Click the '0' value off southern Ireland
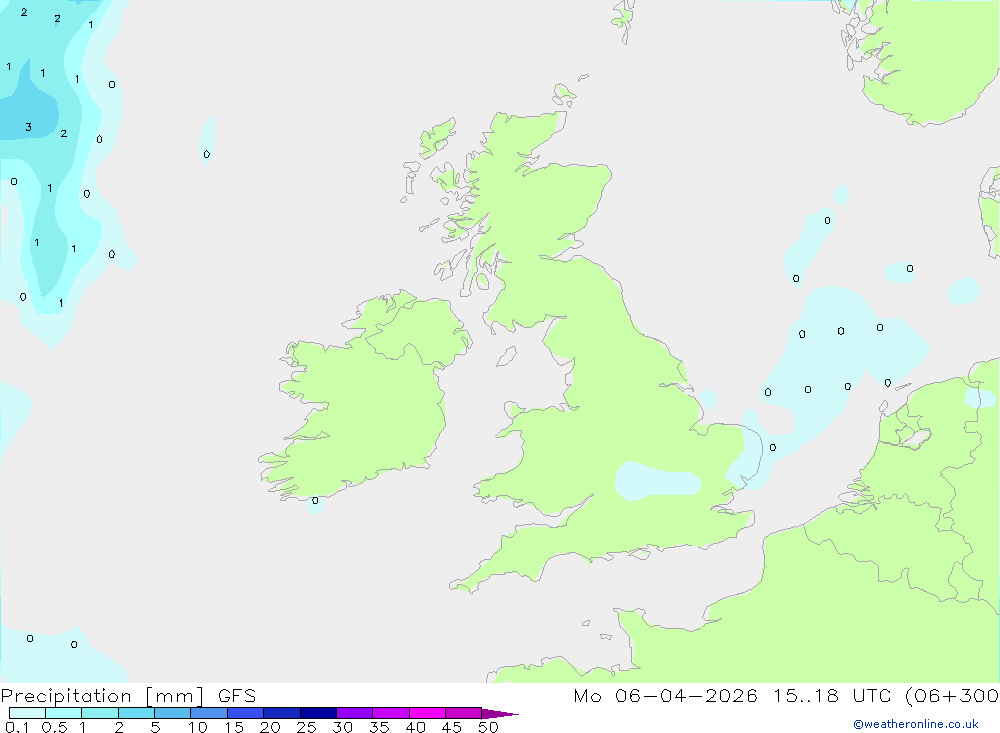The height and width of the screenshot is (733, 1000). click(x=314, y=501)
